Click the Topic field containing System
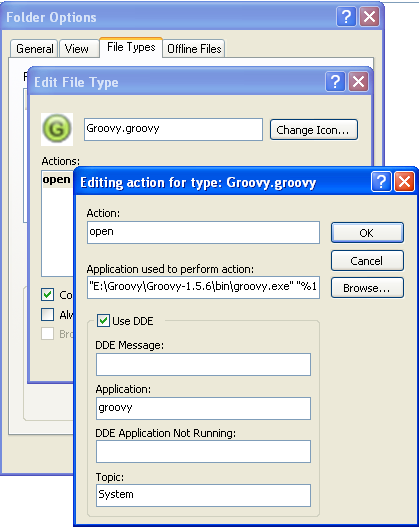 coord(203,495)
